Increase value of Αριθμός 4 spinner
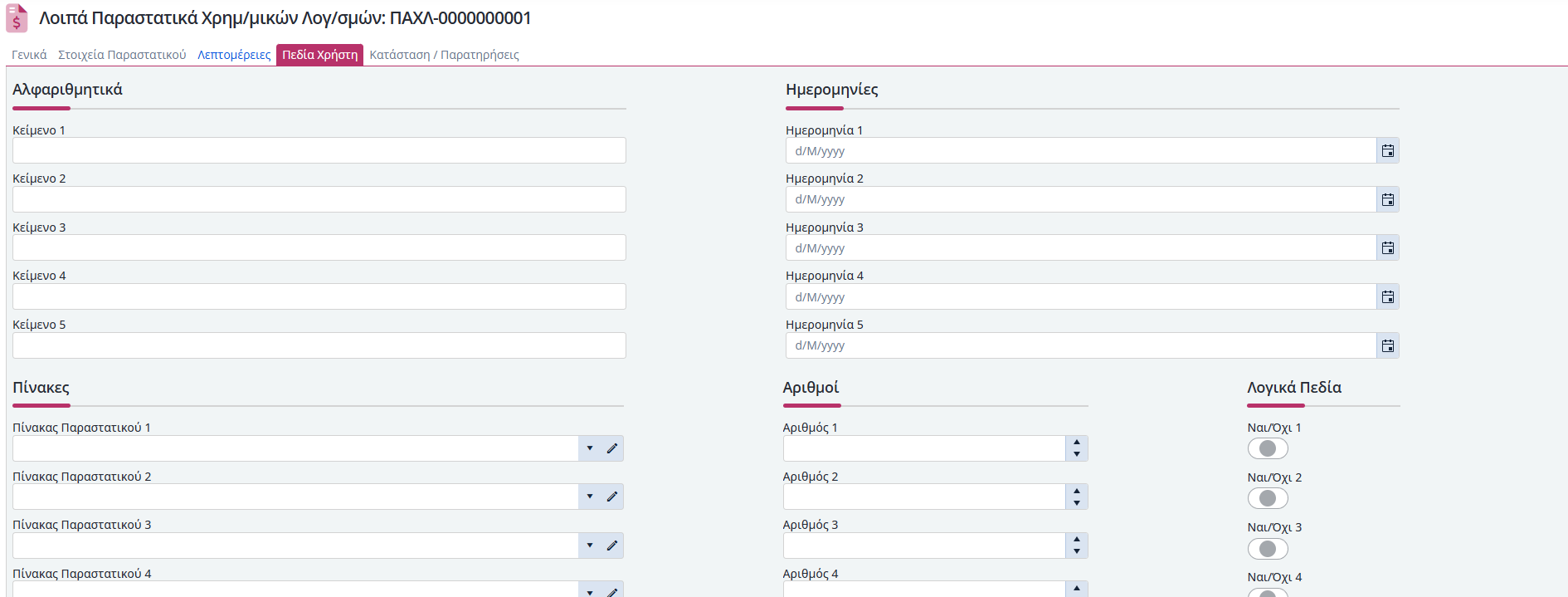The width and height of the screenshot is (1568, 597). (1077, 588)
